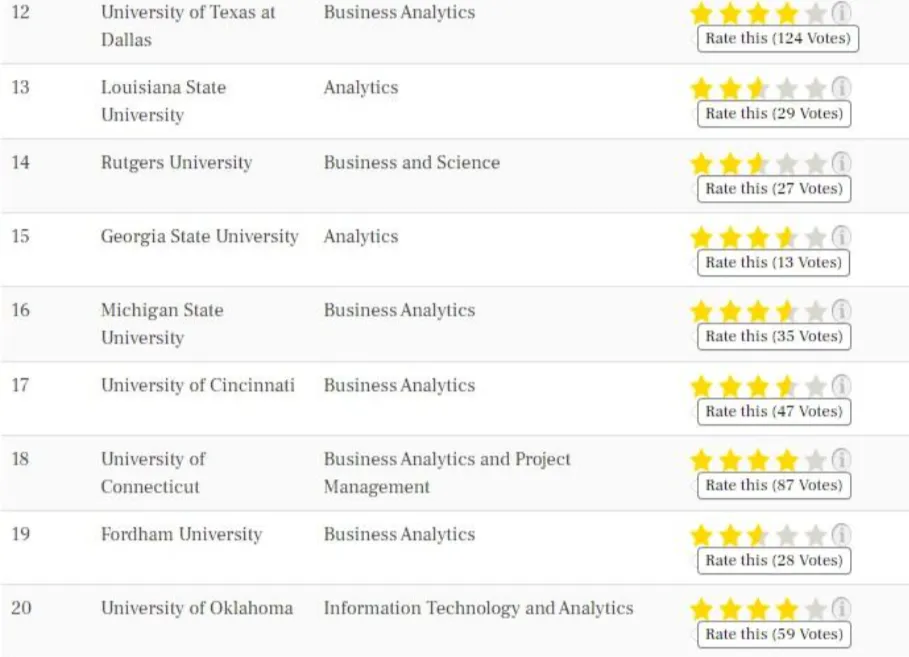Open rating info icon for Rutgers University
This screenshot has width=909, height=657.
click(842, 163)
